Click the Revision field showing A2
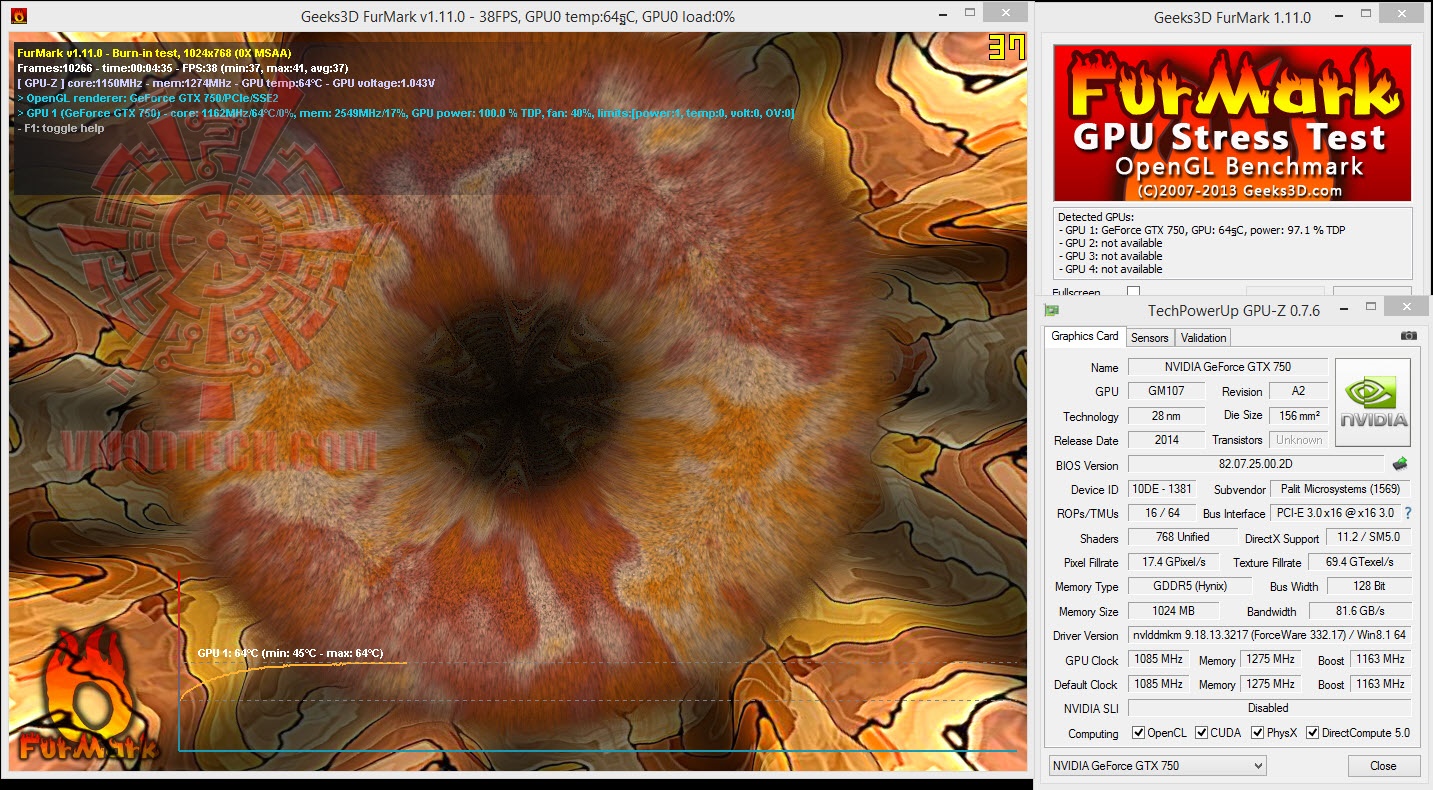This screenshot has width=1433, height=790. [x=1298, y=391]
